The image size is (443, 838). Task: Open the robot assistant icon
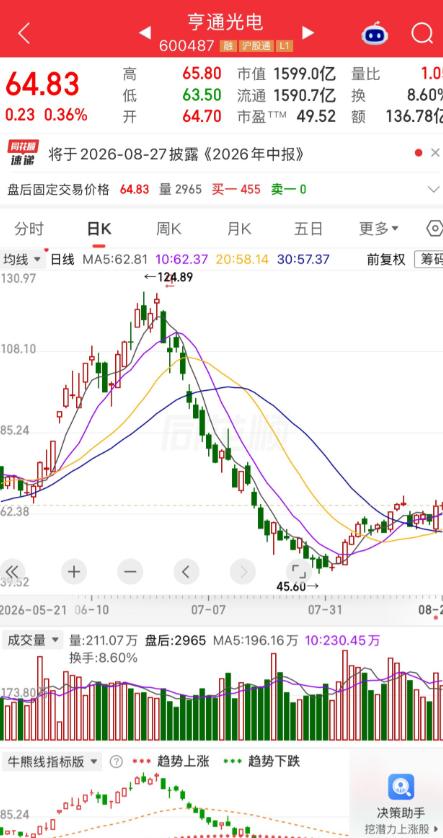375,33
